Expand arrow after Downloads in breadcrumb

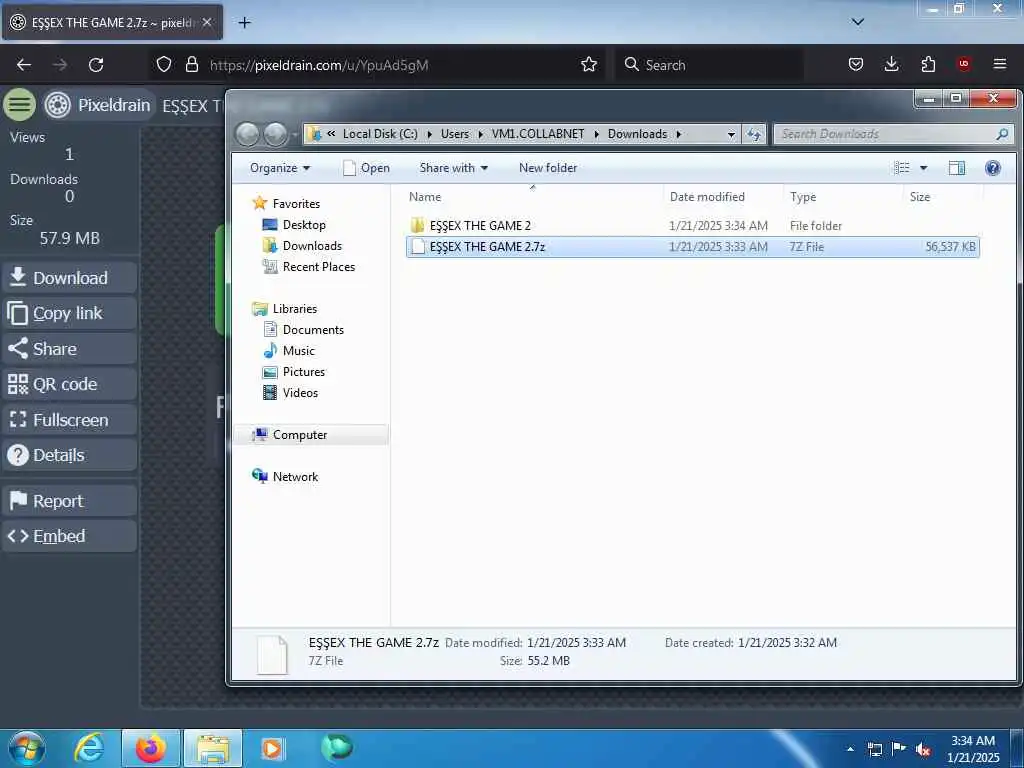pyautogui.click(x=679, y=134)
